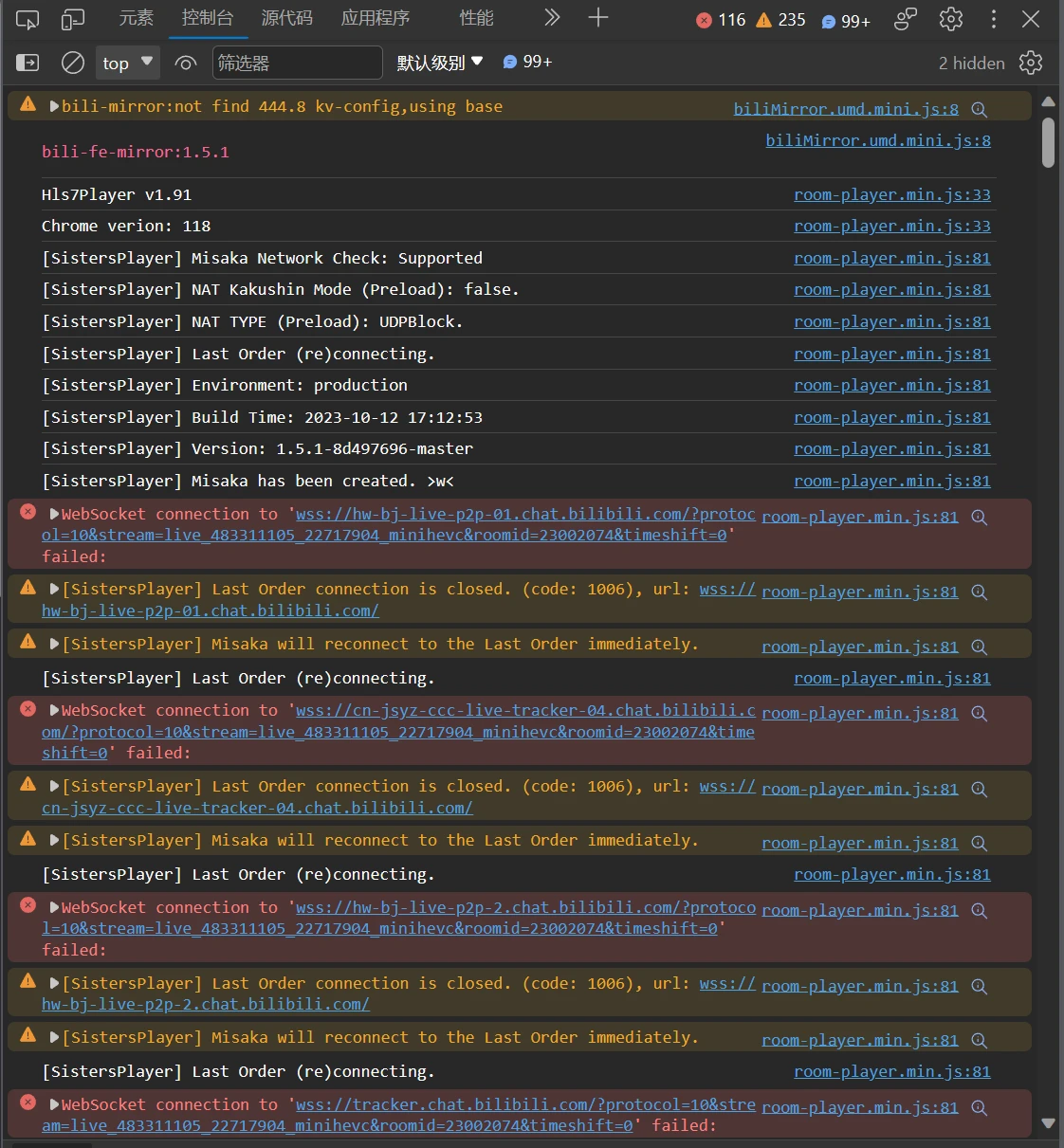Click magnifier on third Misaka reconnect warning

pyautogui.click(x=980, y=1040)
